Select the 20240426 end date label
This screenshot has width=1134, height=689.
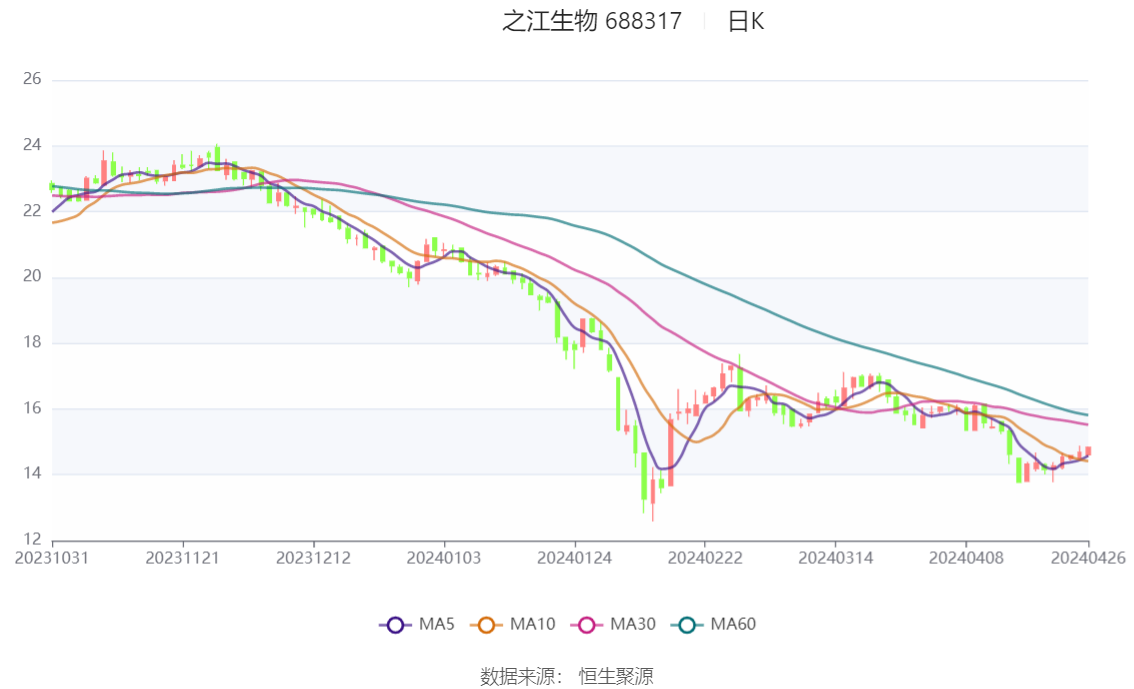(x=1088, y=557)
